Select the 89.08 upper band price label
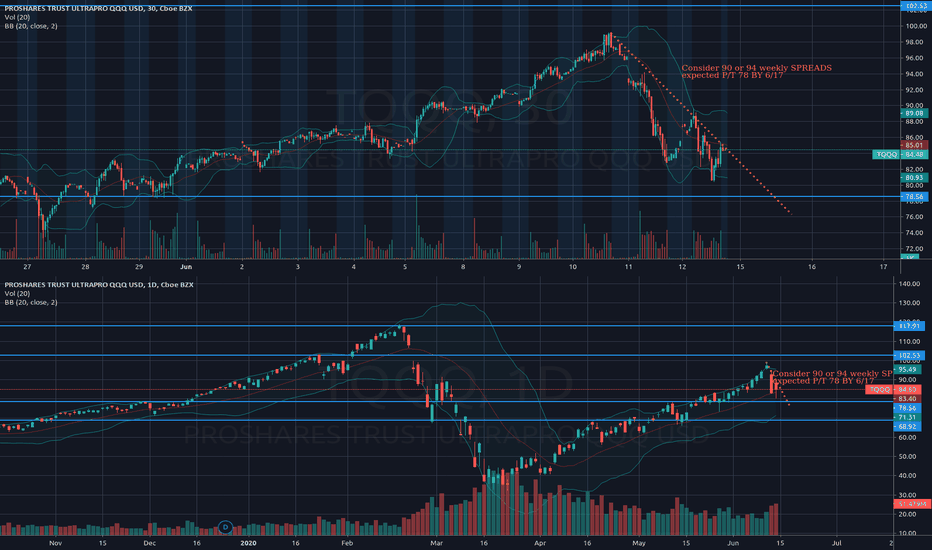This screenshot has height=550, width=932. coord(914,113)
